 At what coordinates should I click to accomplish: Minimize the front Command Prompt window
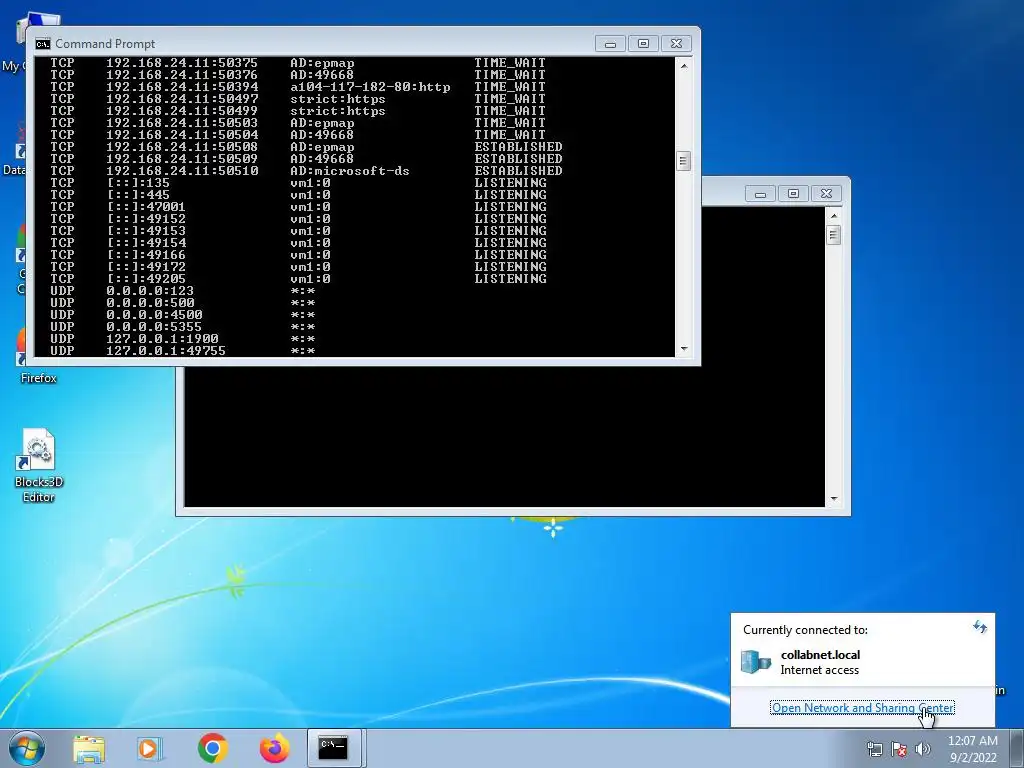click(x=611, y=44)
